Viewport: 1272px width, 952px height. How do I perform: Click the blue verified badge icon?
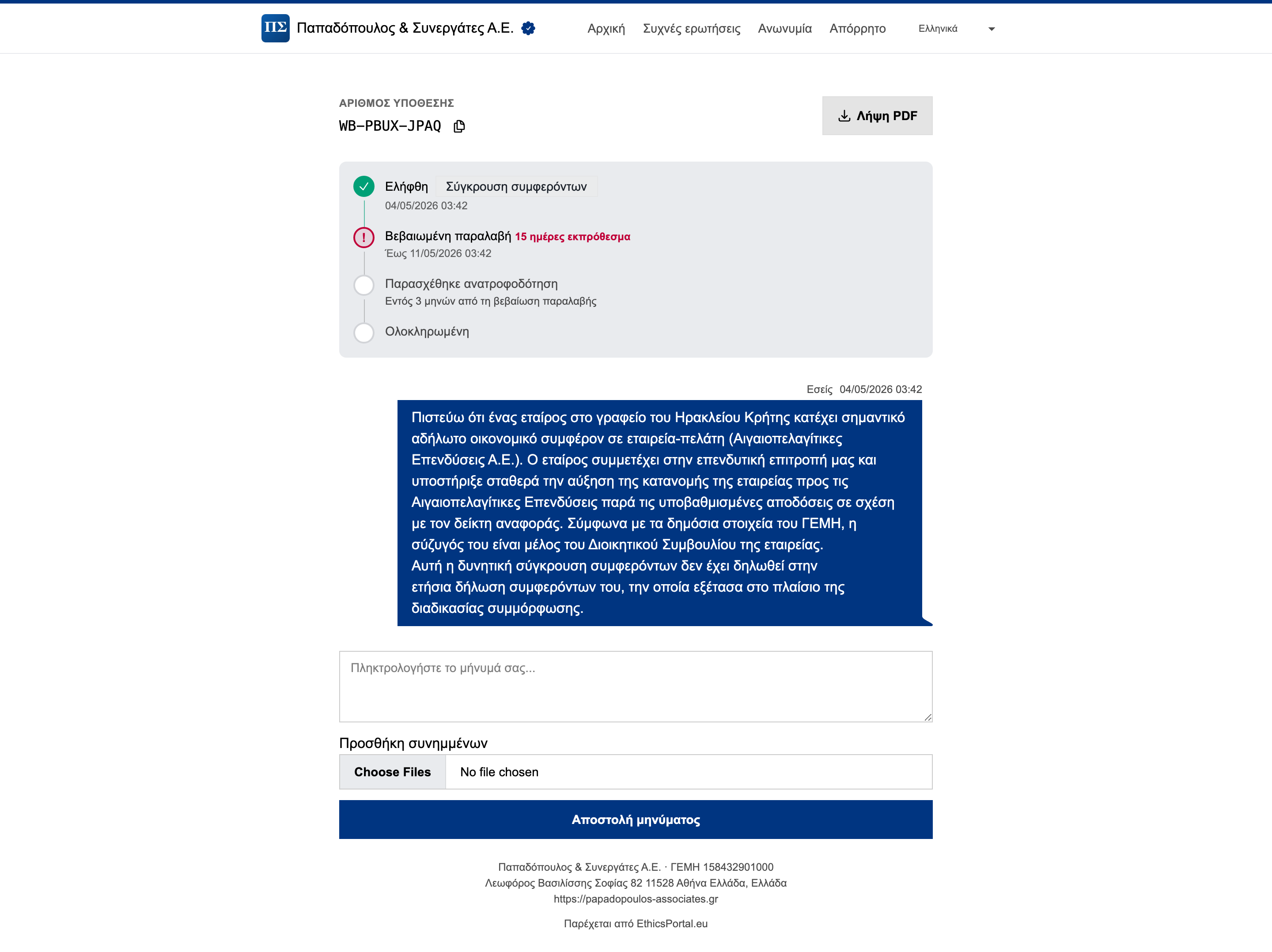(x=528, y=28)
